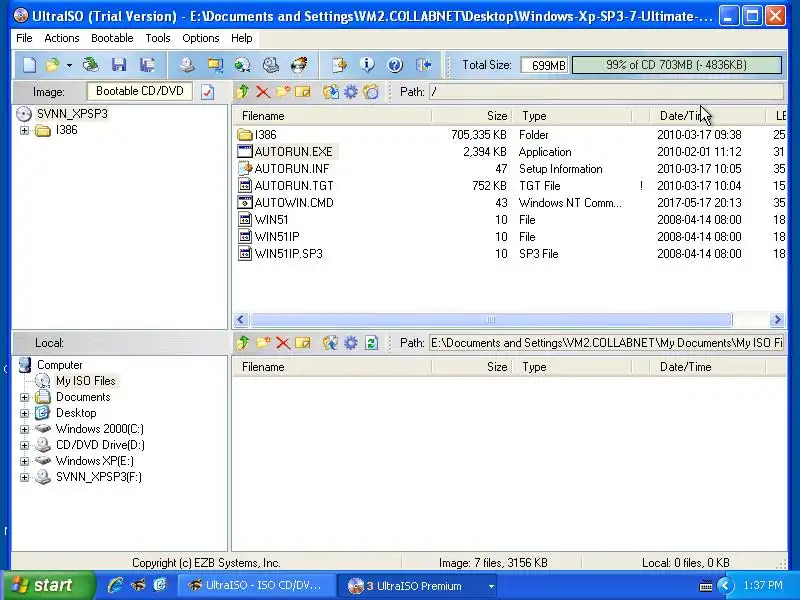
Task: Click the Exit door icon in the toolbar
Action: point(423,65)
